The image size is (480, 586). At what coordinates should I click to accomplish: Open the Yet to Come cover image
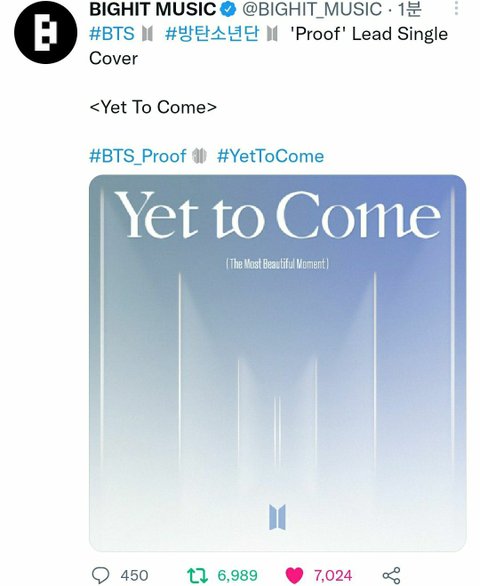(277, 363)
